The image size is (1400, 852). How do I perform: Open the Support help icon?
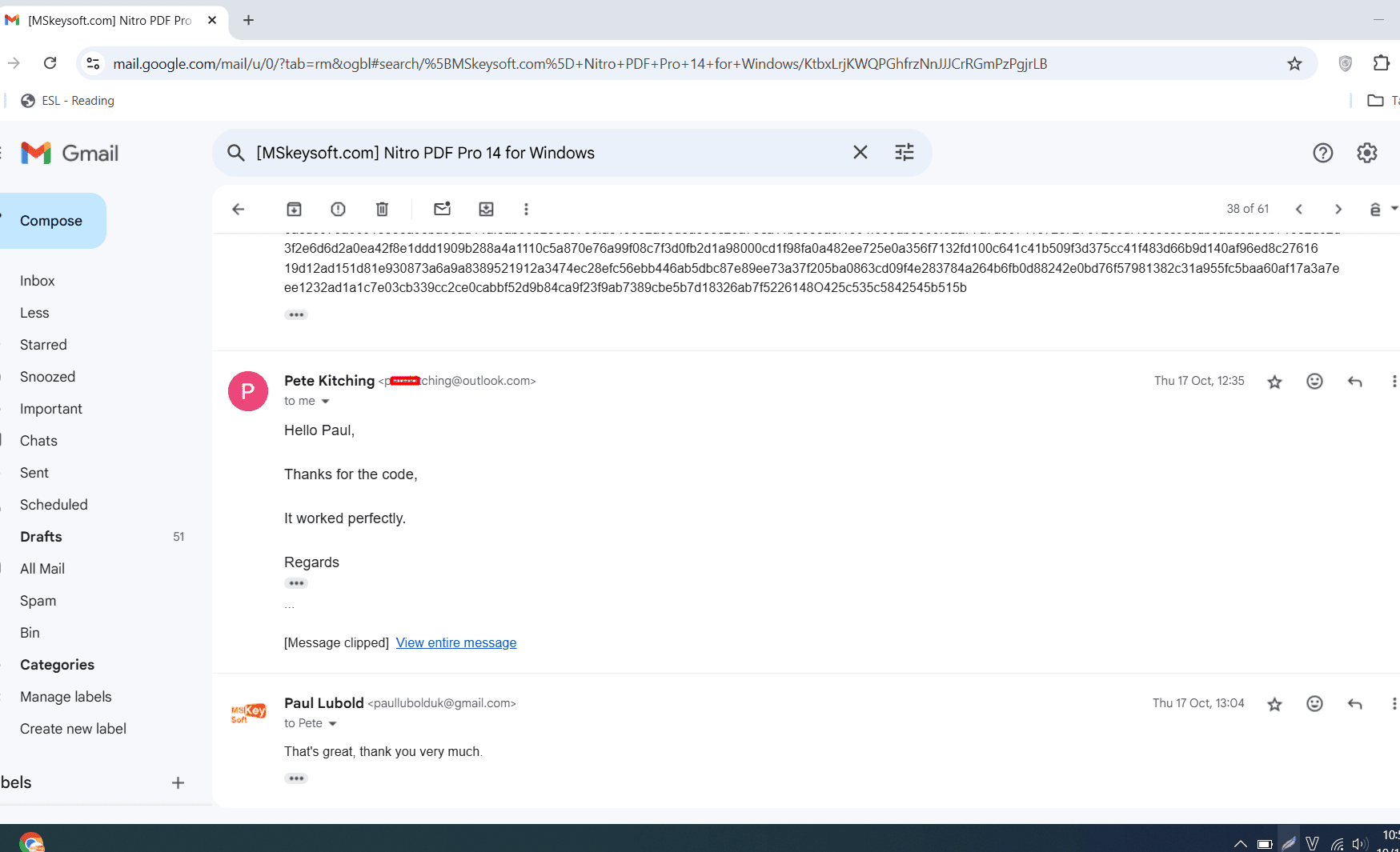click(1322, 153)
